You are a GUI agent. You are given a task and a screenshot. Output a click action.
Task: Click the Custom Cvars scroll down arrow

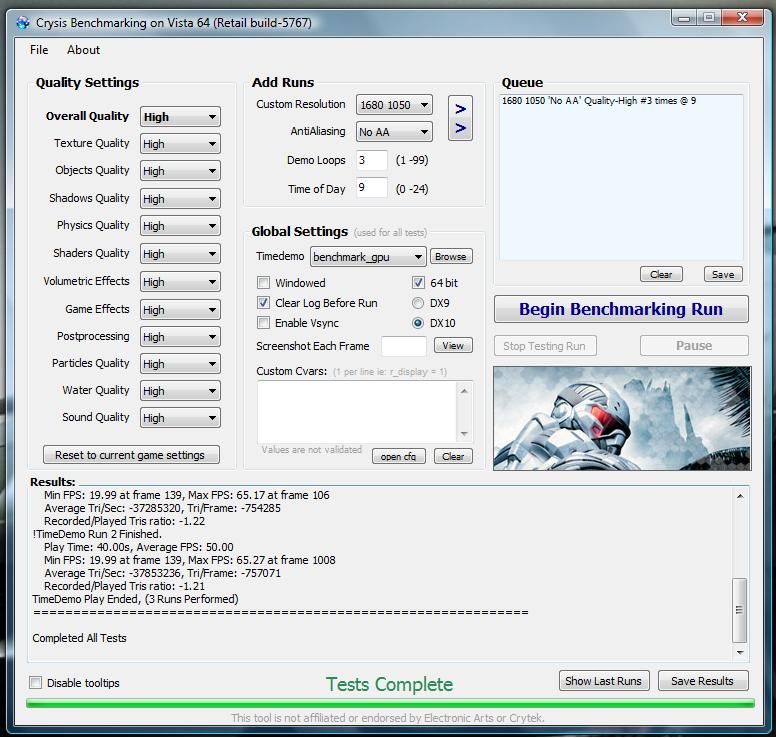(464, 434)
